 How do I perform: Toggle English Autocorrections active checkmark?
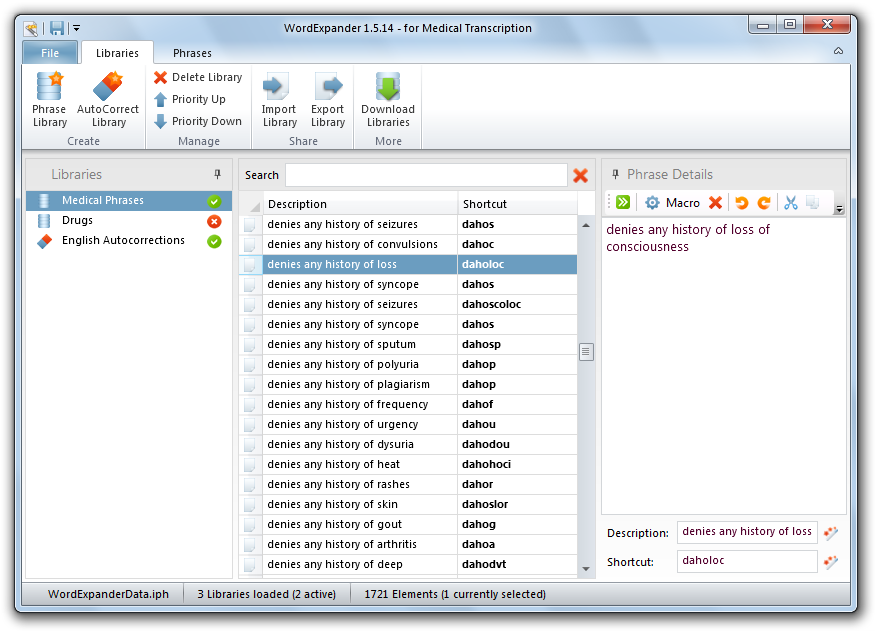[x=214, y=241]
